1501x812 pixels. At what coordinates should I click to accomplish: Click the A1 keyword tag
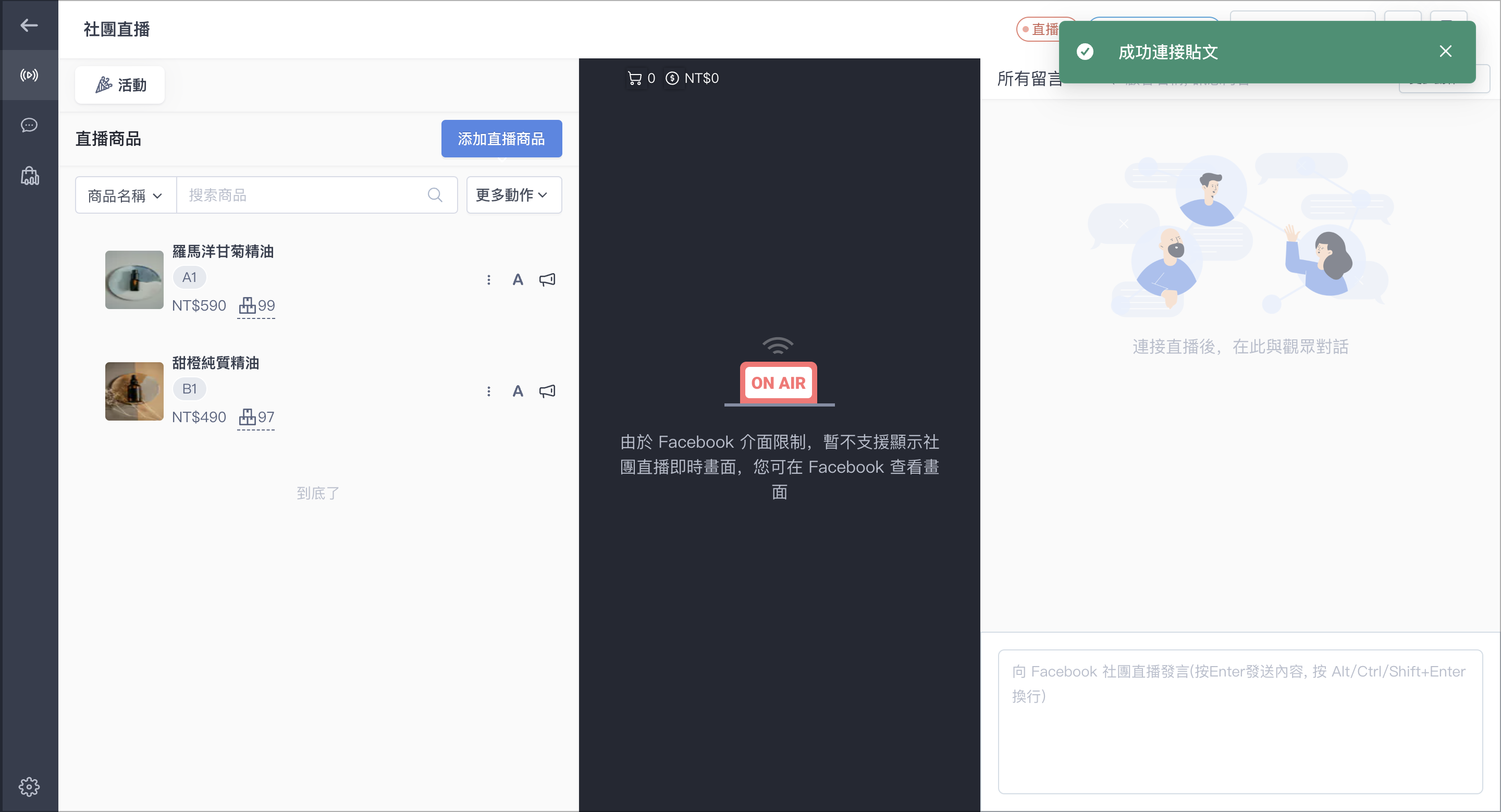tap(189, 277)
